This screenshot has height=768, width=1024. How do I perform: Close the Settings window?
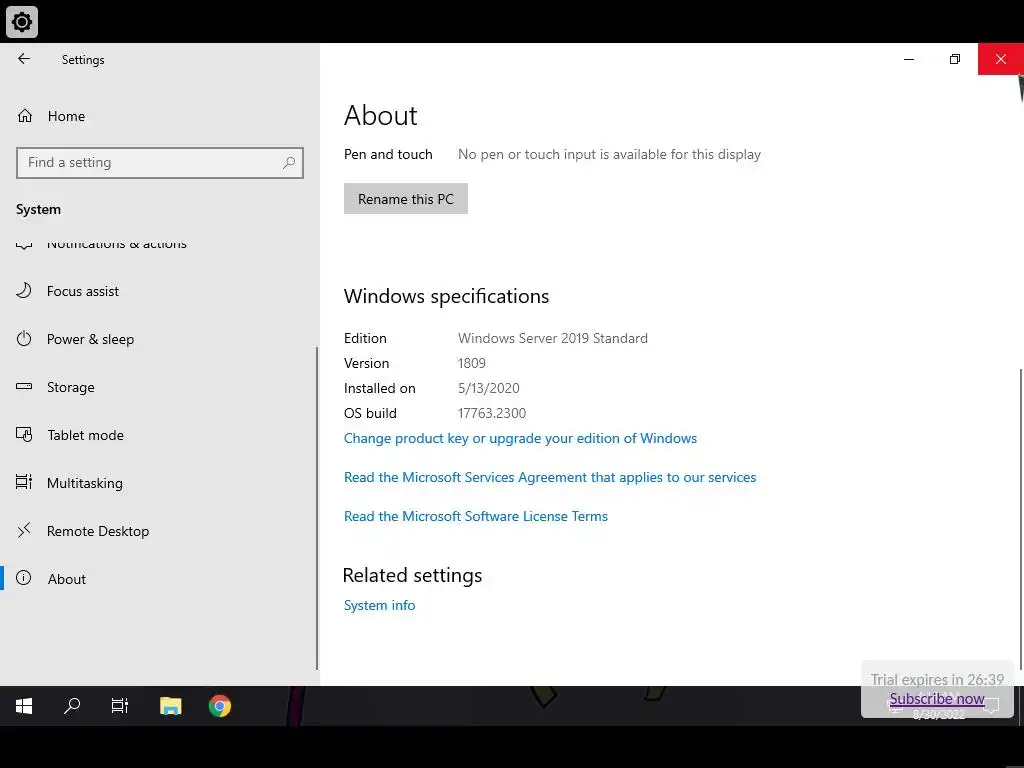click(x=1000, y=59)
